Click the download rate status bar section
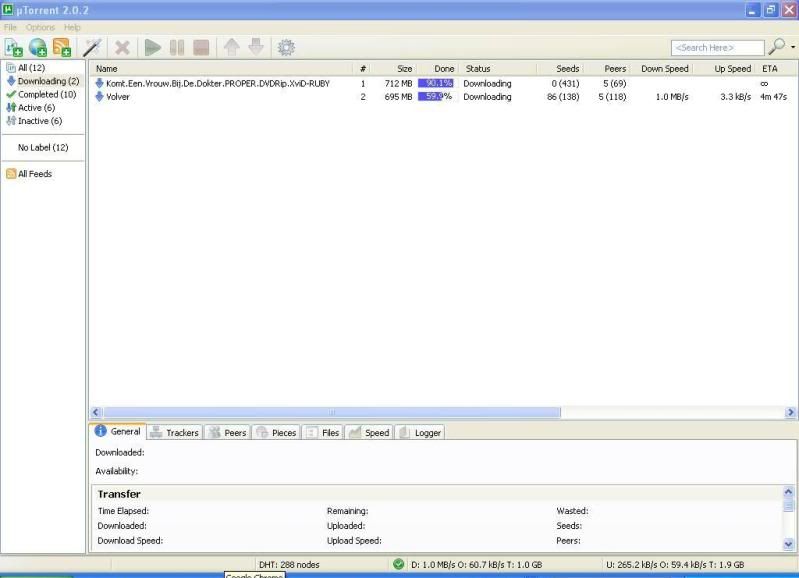 tap(476, 565)
